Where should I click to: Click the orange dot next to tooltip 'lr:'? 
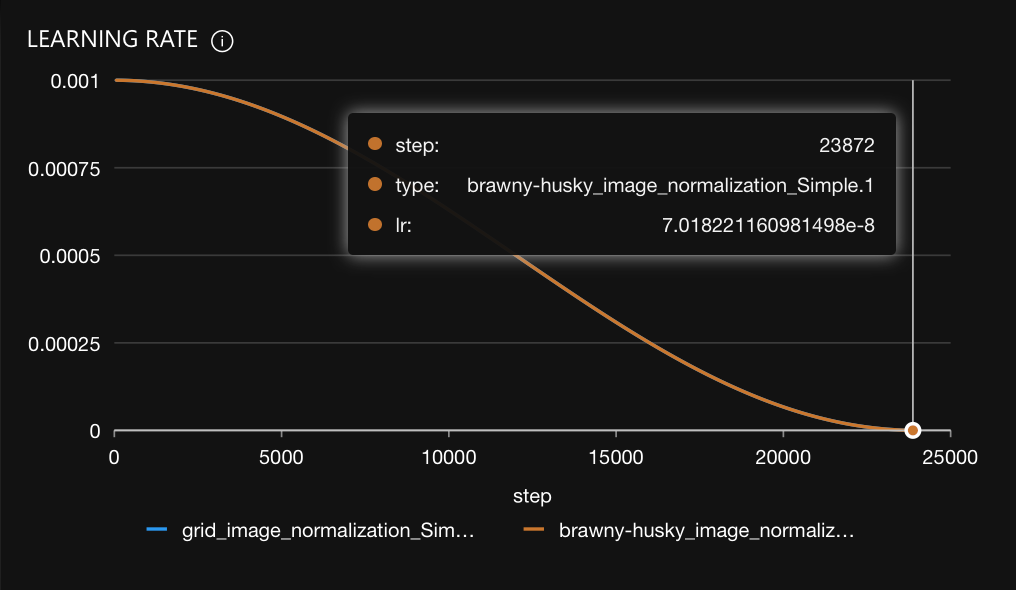(375, 225)
